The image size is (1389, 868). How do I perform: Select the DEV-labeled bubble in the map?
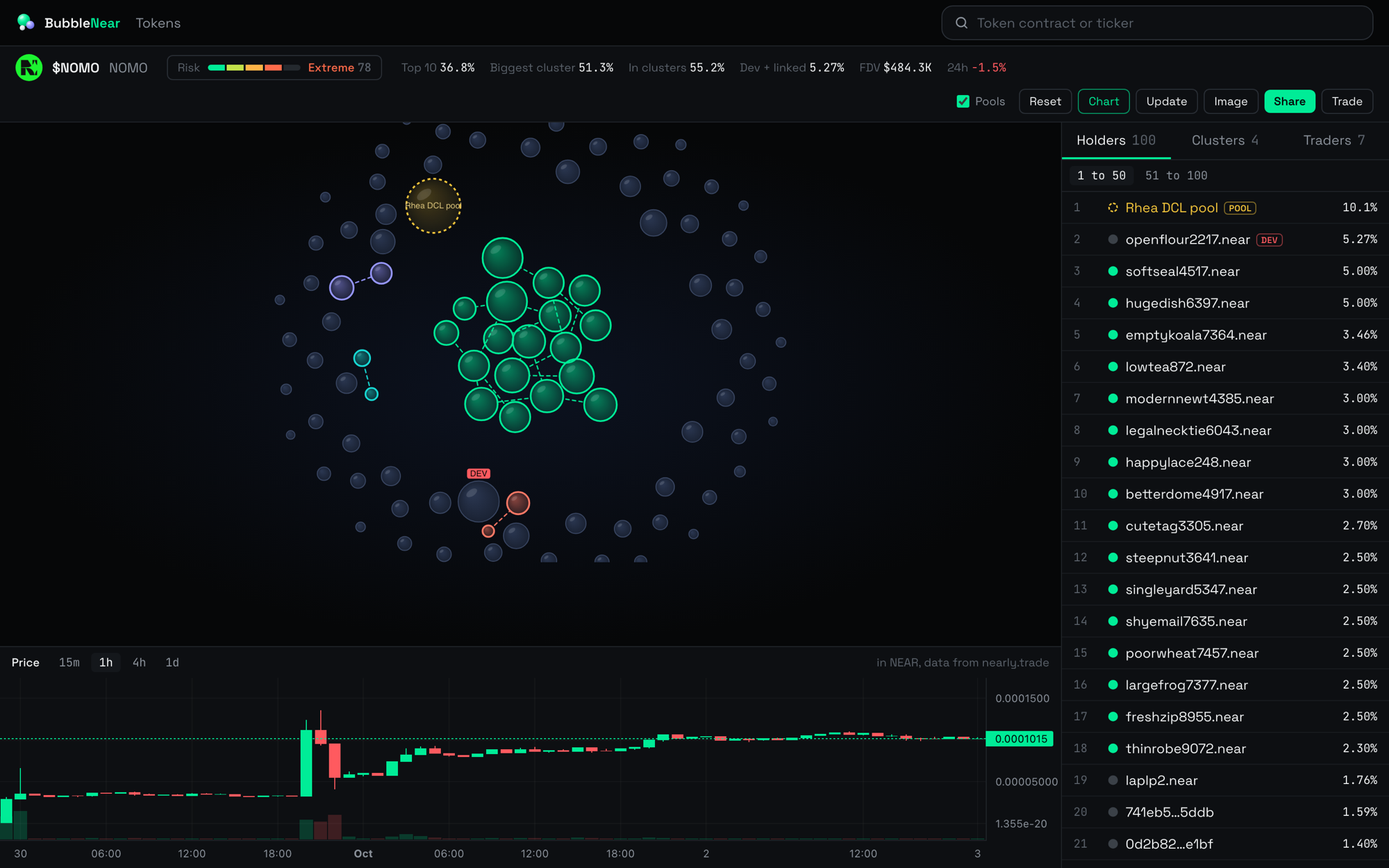[479, 501]
